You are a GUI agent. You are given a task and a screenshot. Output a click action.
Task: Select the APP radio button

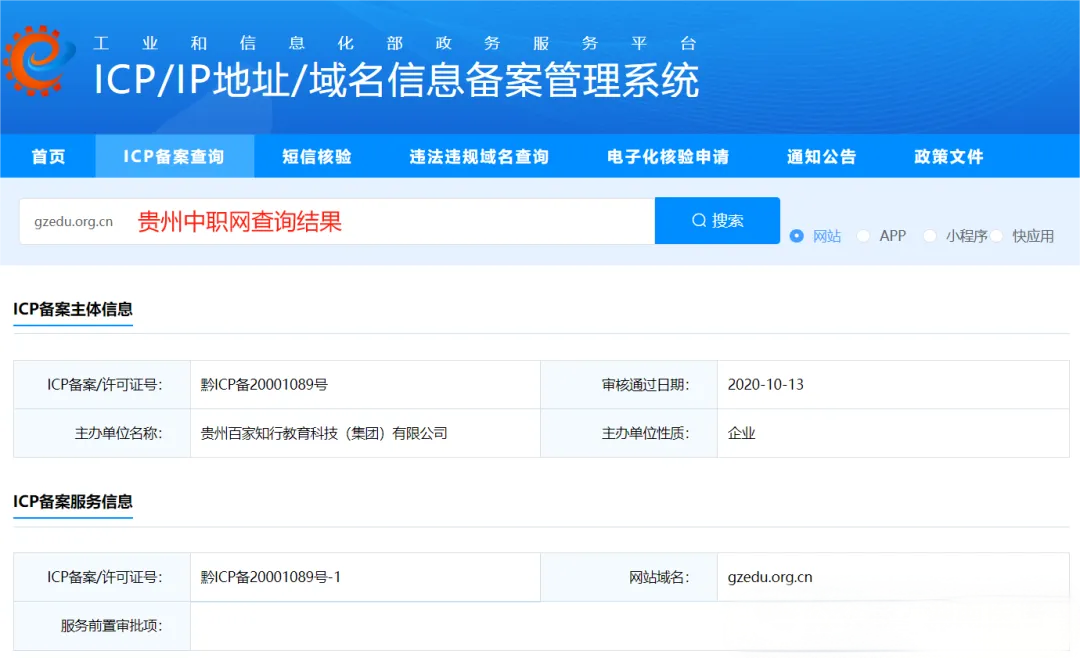coord(863,236)
